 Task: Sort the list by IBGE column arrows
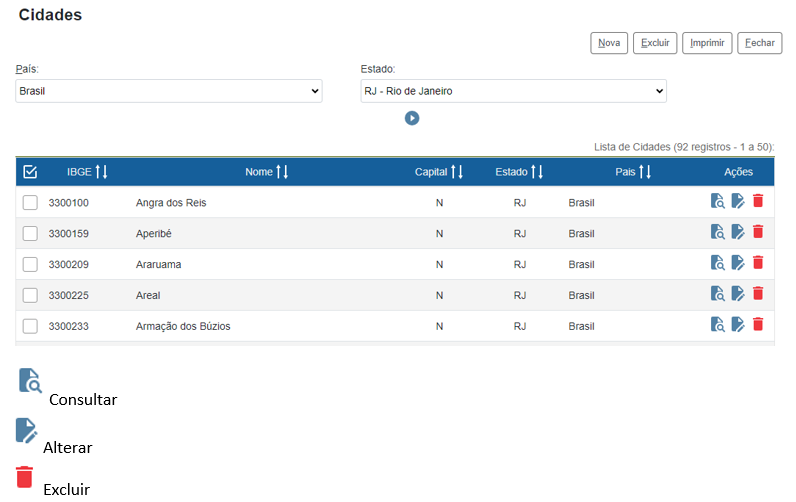pos(101,172)
